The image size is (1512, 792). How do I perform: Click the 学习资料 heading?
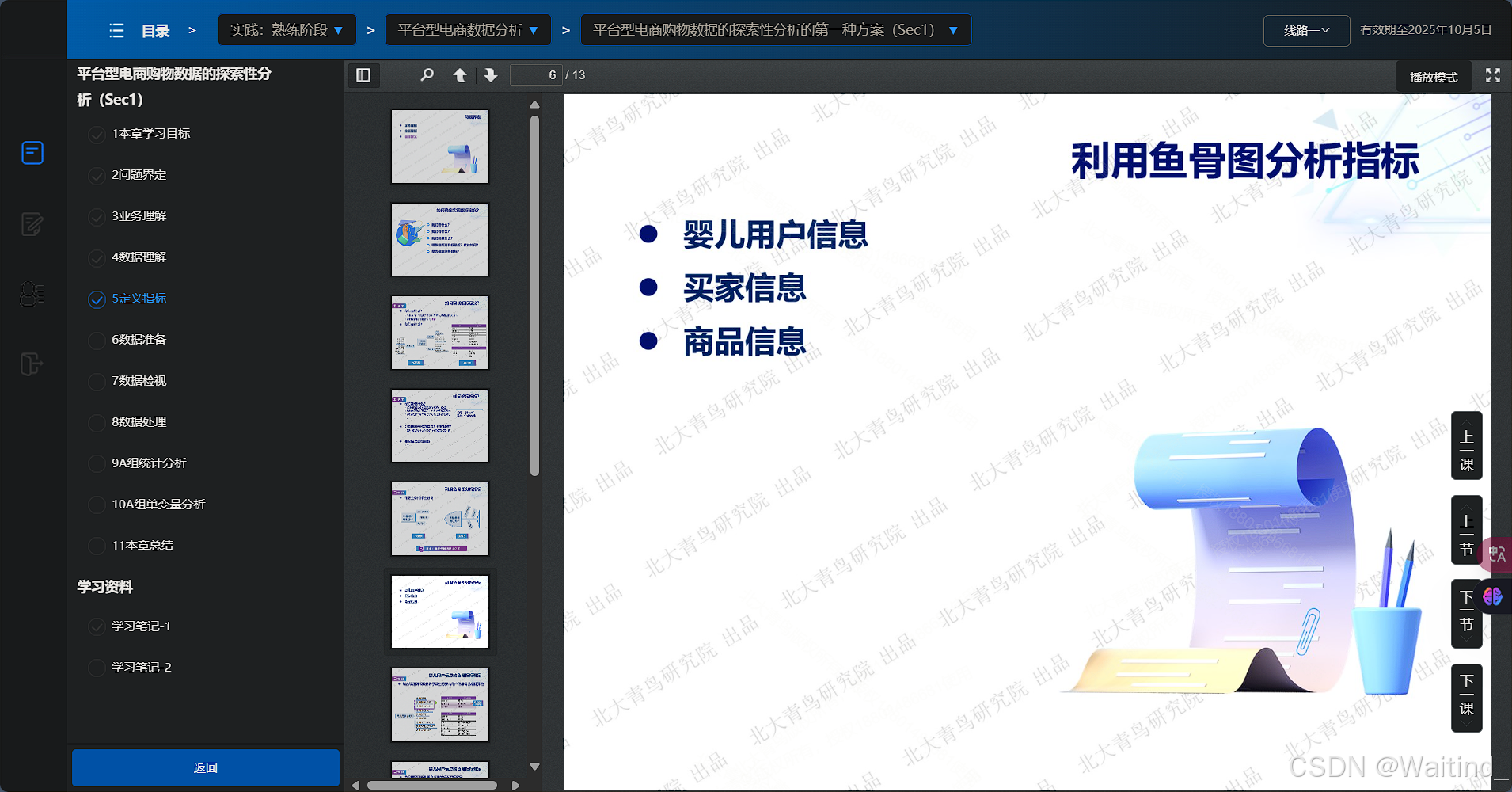point(104,587)
